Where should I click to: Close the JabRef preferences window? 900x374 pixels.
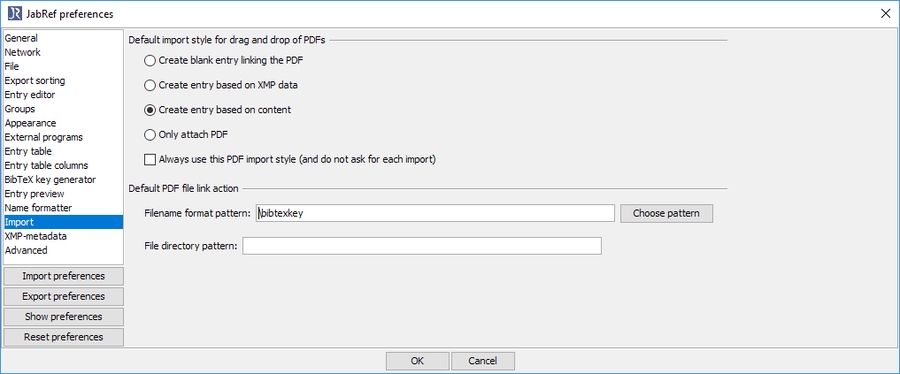[x=885, y=14]
